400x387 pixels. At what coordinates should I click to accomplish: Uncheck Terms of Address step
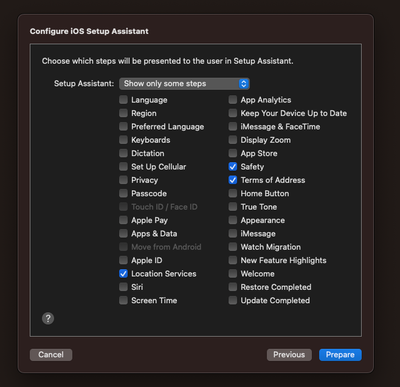click(233, 180)
